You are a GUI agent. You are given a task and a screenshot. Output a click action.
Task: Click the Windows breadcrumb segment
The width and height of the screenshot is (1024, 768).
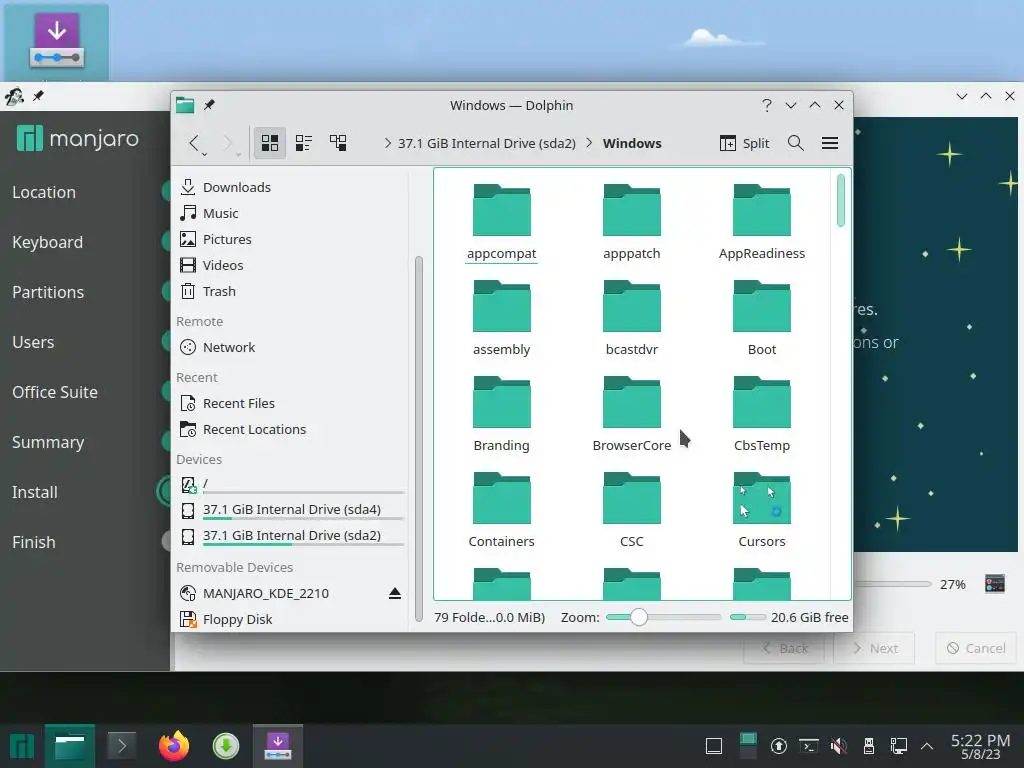(x=632, y=143)
